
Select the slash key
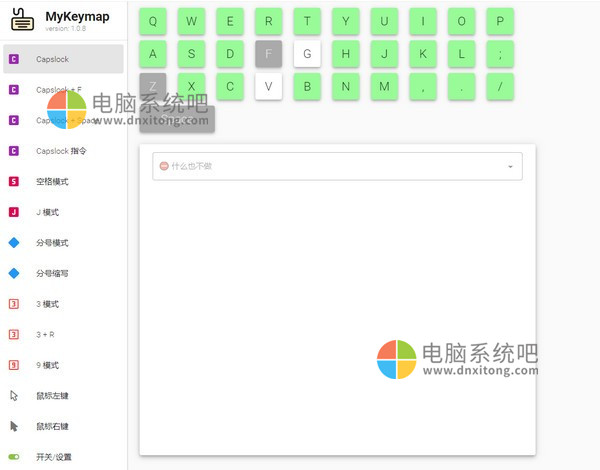(500, 86)
